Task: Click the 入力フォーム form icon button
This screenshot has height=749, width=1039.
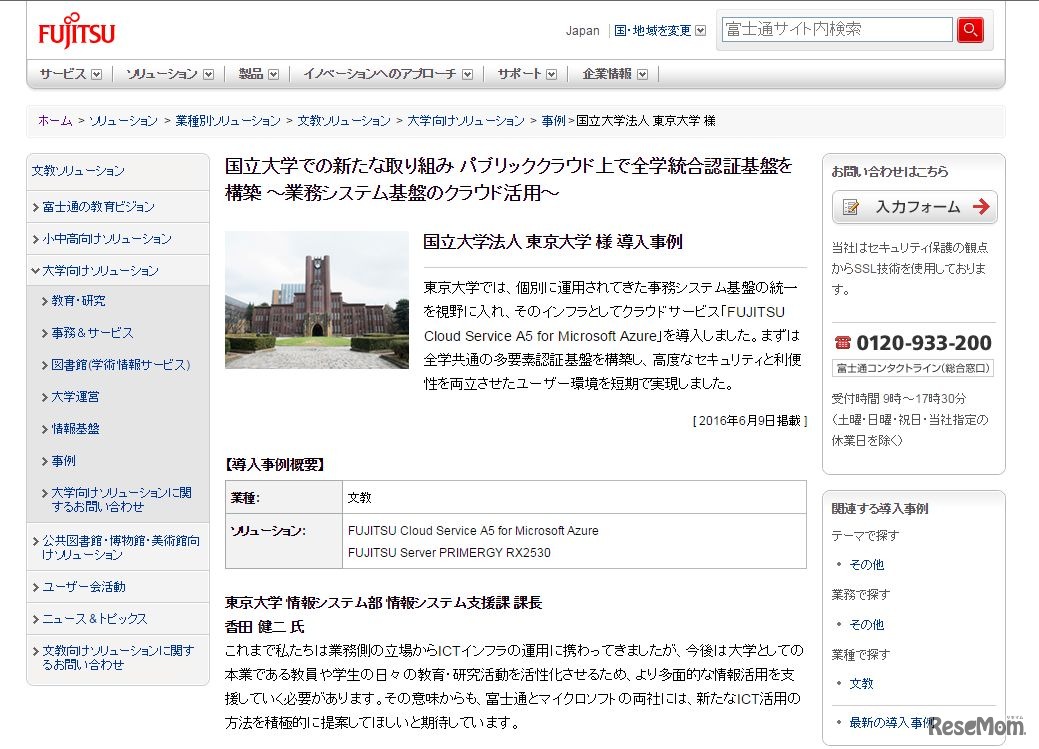Action: (914, 207)
